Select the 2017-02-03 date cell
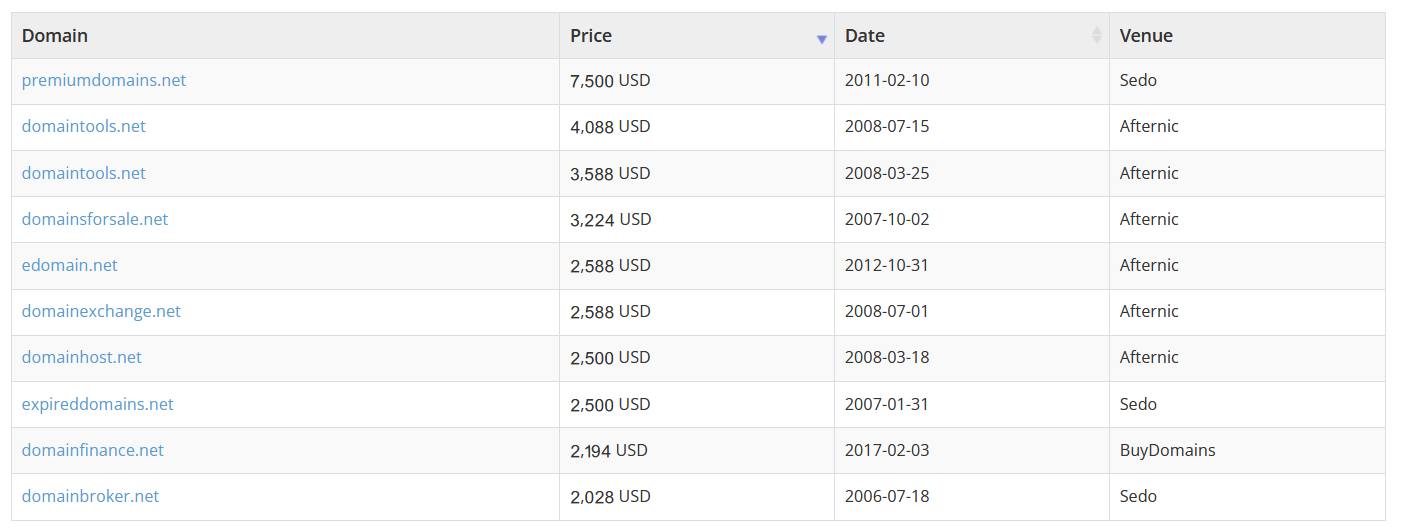 coord(972,450)
